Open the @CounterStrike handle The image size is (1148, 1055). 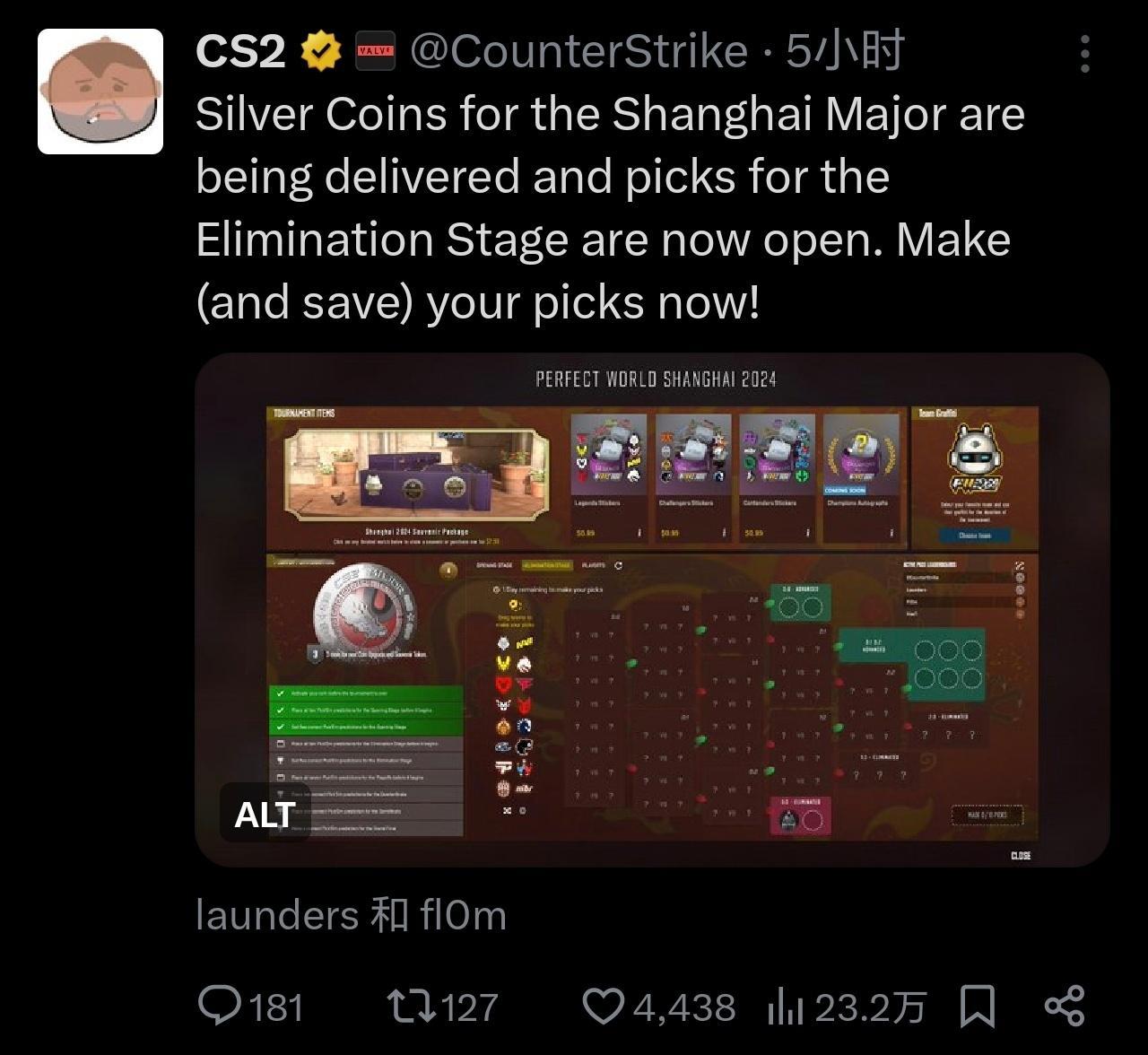pos(578,52)
